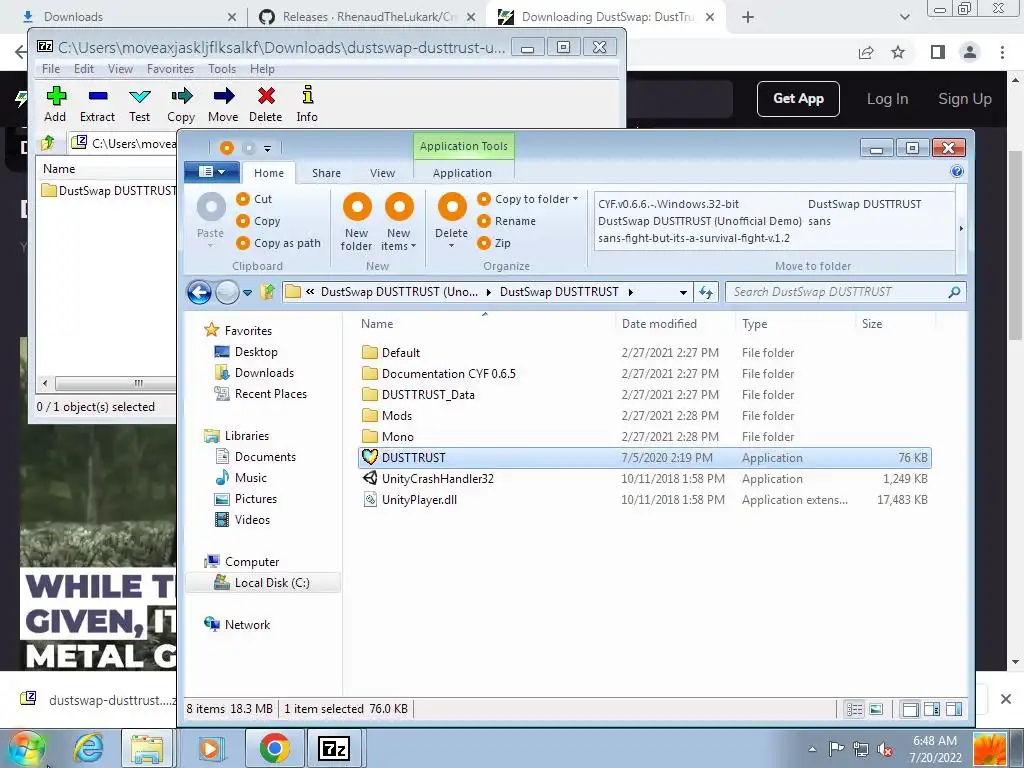Open recent locations dropdown arrow

coord(248,293)
